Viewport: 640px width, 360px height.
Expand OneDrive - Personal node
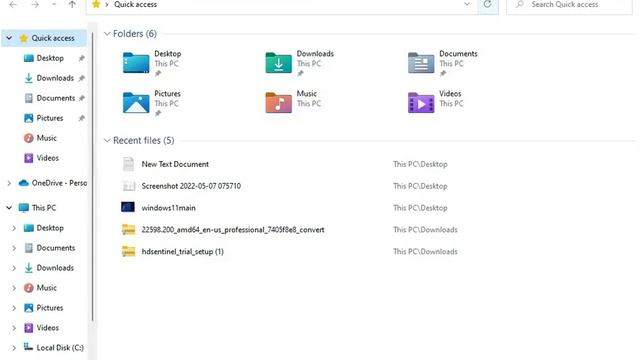[9, 183]
